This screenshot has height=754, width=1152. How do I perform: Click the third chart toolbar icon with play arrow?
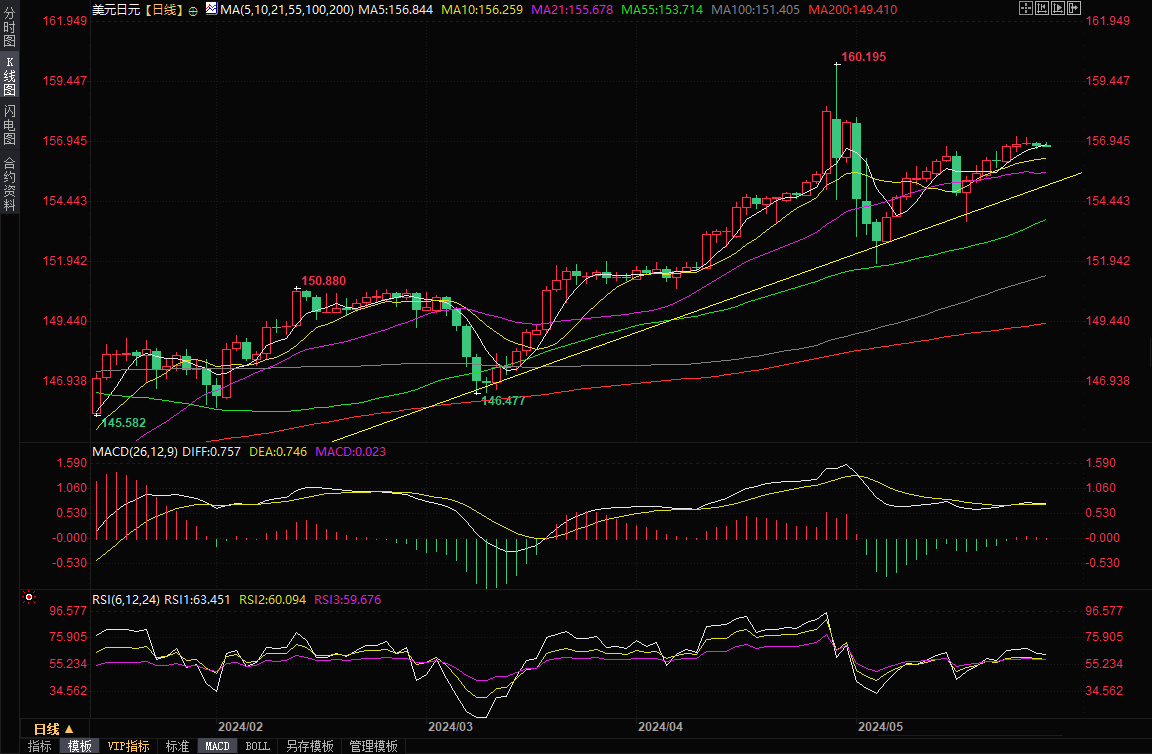[1058, 8]
